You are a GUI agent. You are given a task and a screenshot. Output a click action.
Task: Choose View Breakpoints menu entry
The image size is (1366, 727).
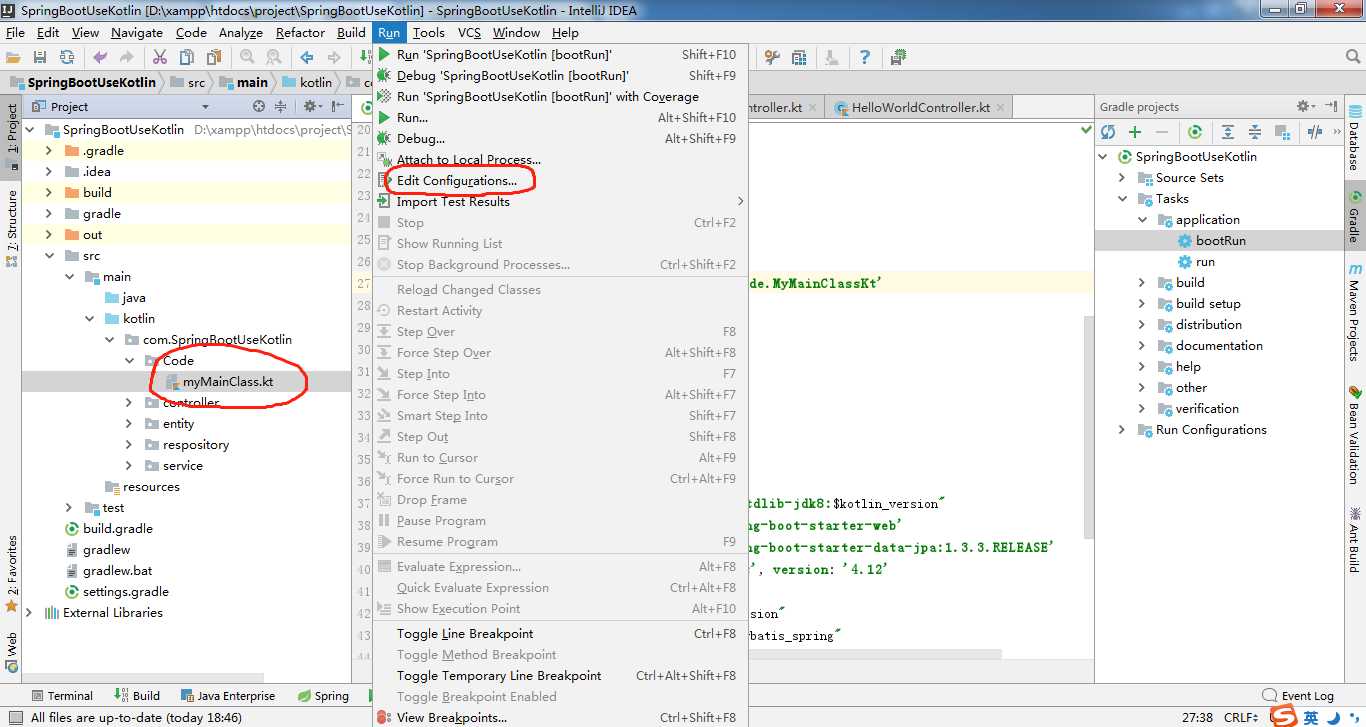tap(560, 717)
